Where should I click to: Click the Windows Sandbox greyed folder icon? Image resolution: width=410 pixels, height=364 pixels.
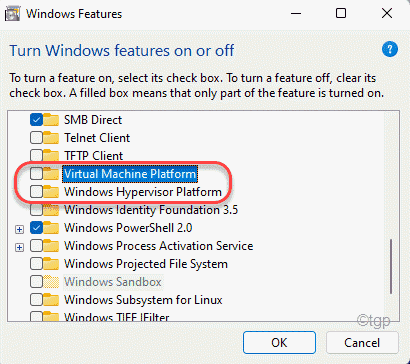point(51,281)
